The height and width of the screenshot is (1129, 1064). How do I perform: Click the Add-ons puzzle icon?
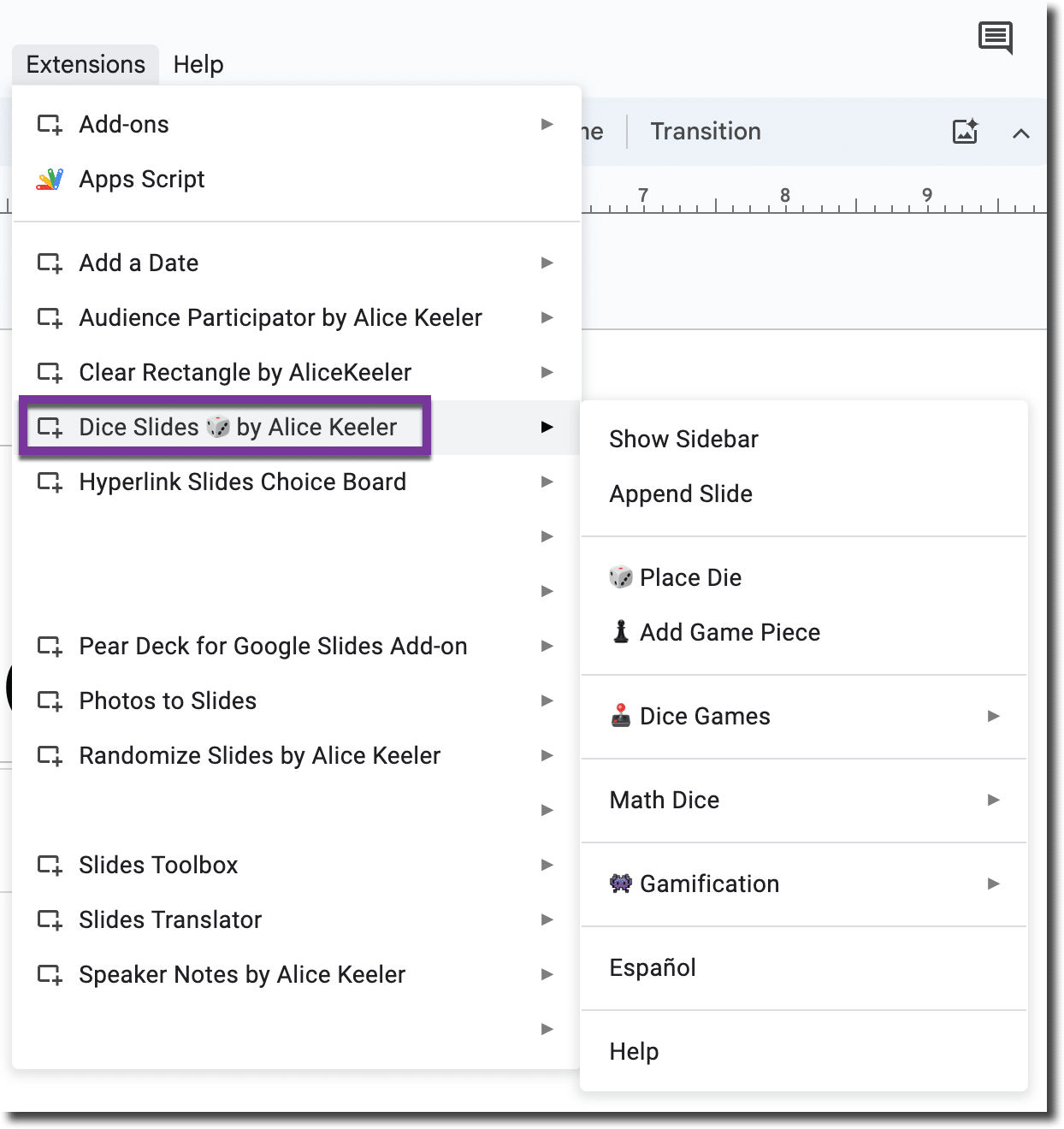[50, 124]
